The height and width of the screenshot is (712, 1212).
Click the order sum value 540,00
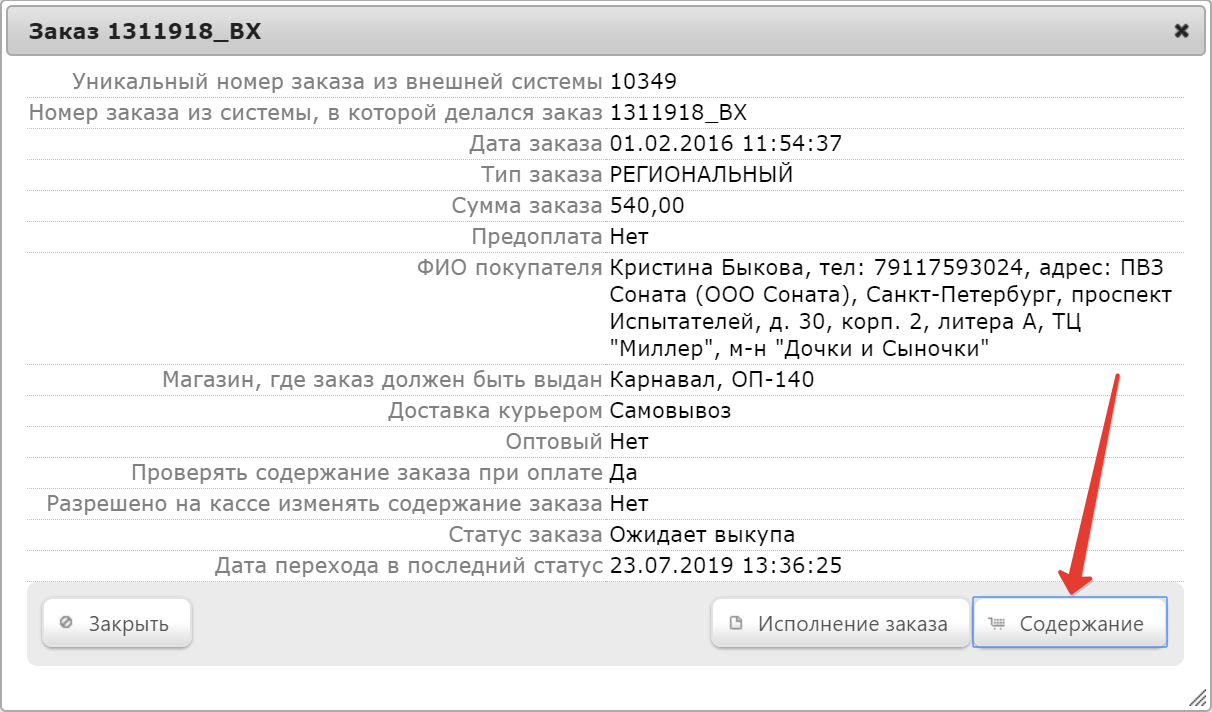tap(647, 205)
